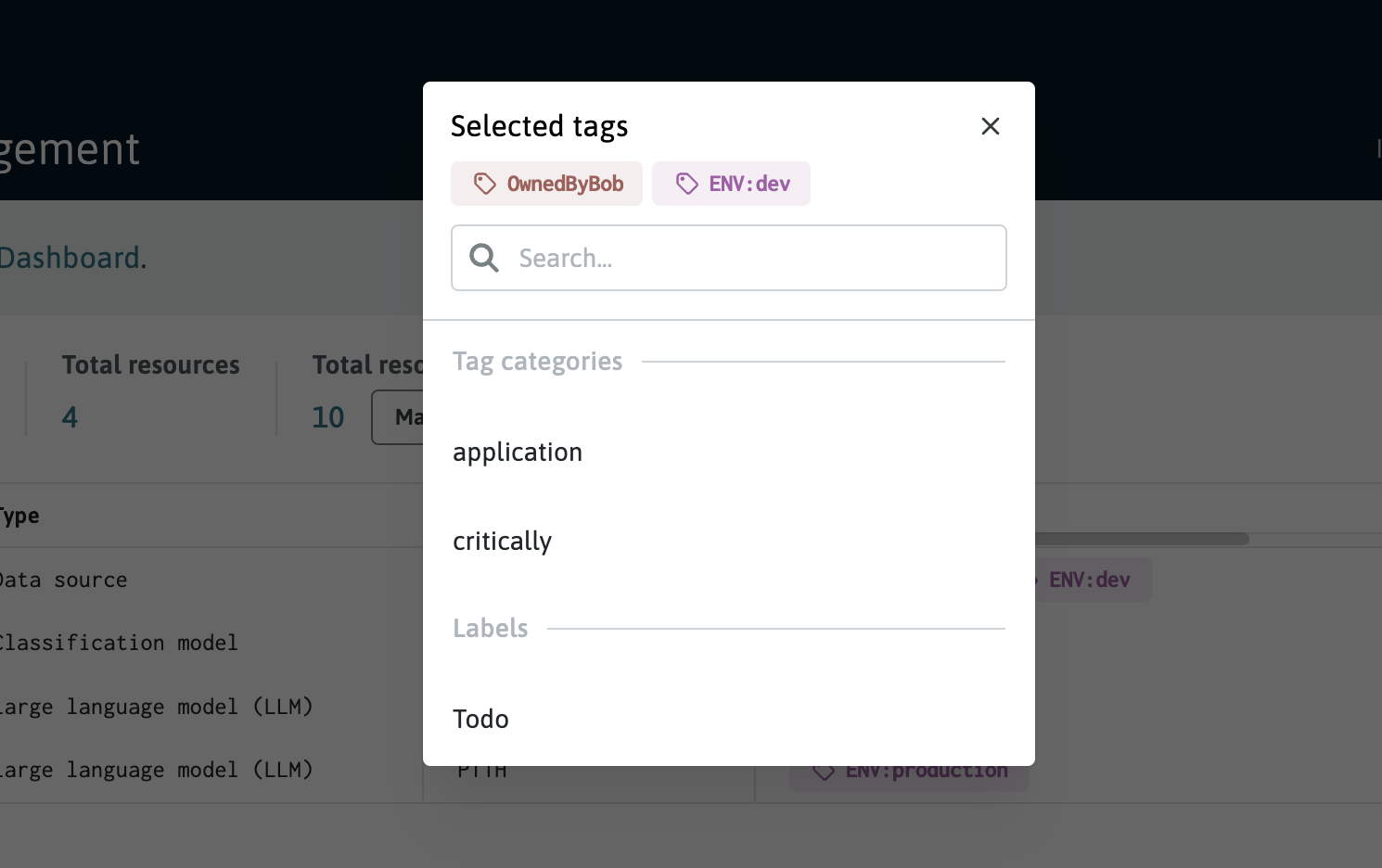Image resolution: width=1382 pixels, height=868 pixels.
Task: Click the horizontal scrollbar above the table tags
Action: tap(1141, 538)
